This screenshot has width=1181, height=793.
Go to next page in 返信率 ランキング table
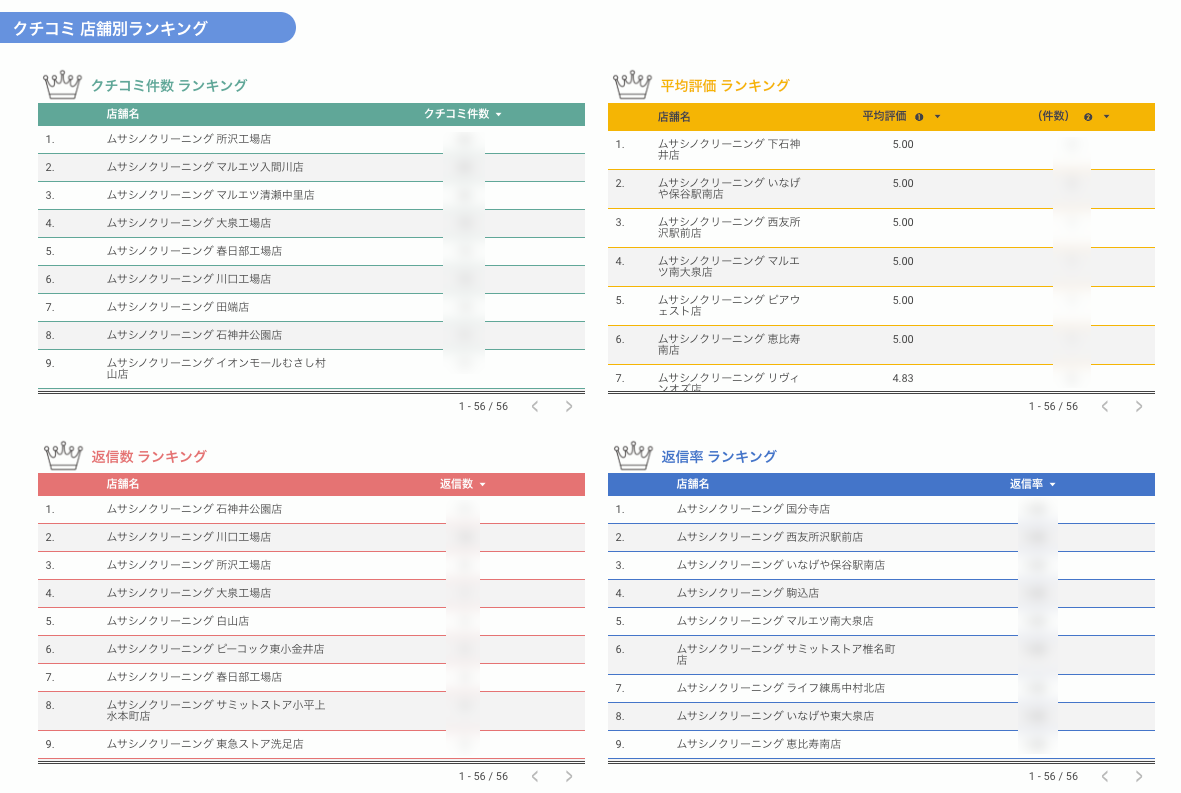[1139, 776]
